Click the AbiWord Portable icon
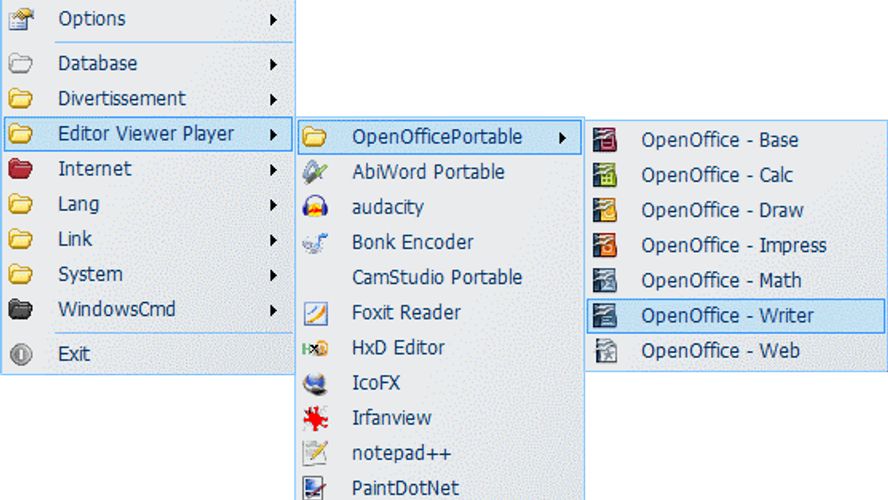The height and width of the screenshot is (500, 888). pyautogui.click(x=314, y=172)
